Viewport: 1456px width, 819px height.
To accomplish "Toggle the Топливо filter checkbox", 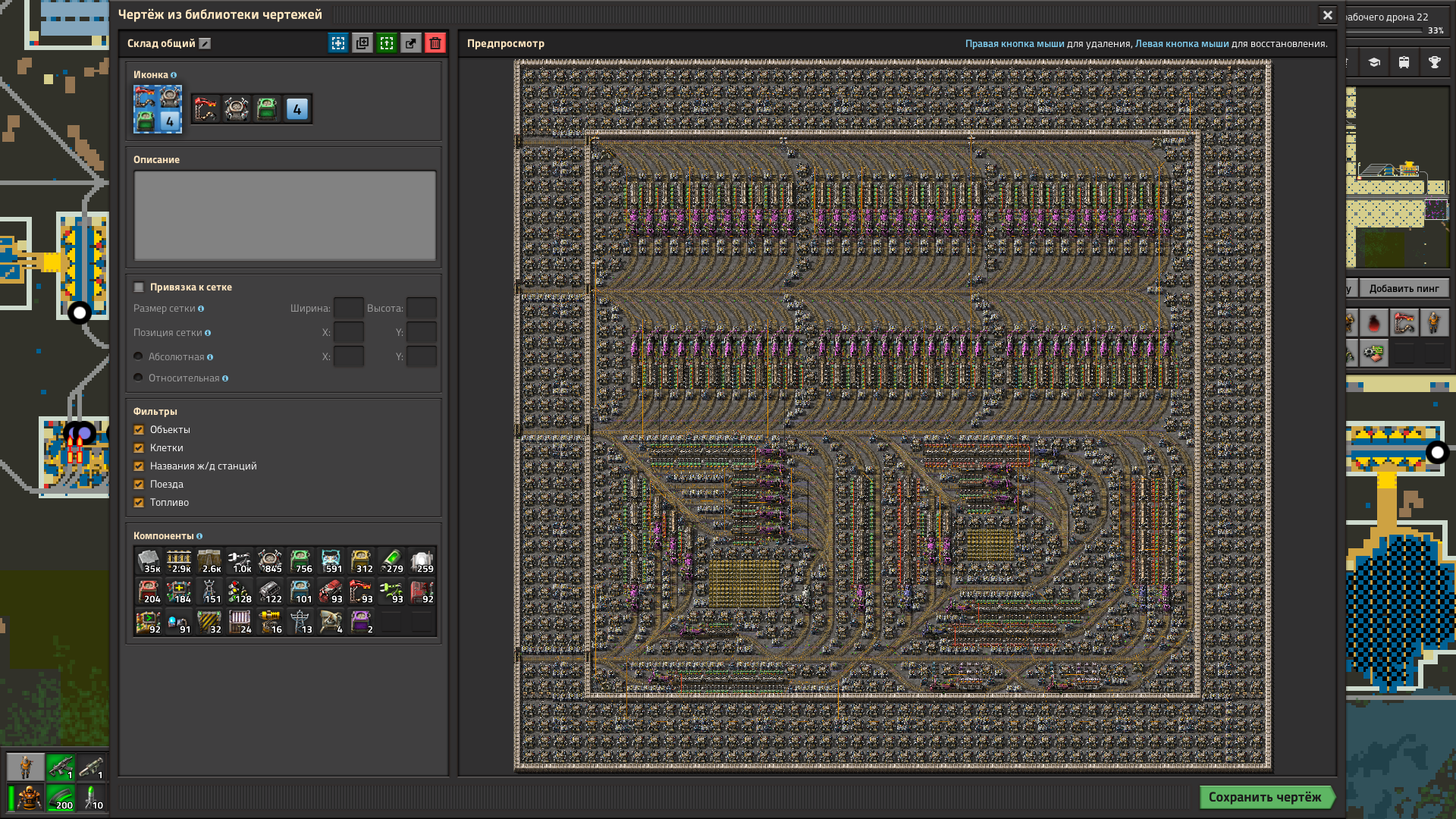I will [x=139, y=503].
